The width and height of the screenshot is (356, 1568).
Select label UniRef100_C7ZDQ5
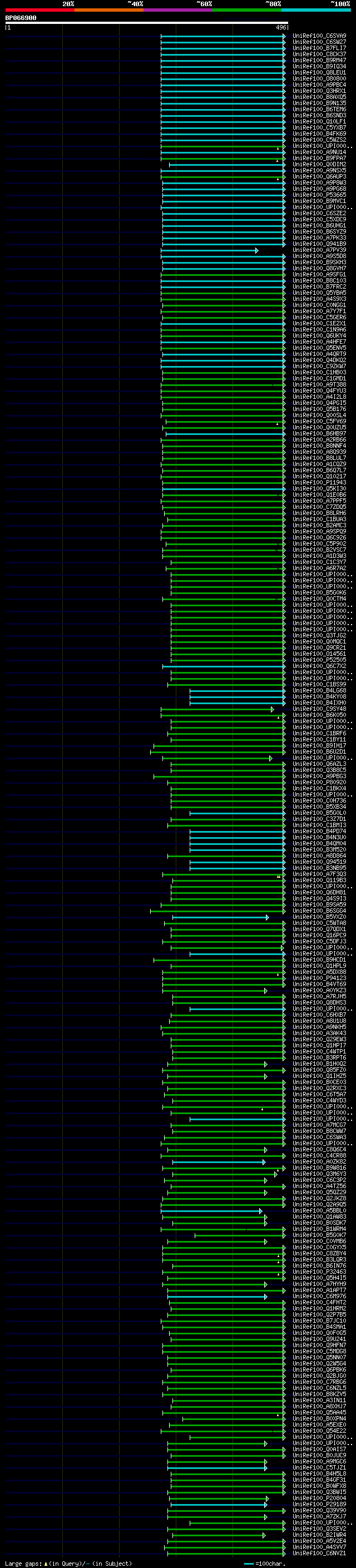click(319, 507)
